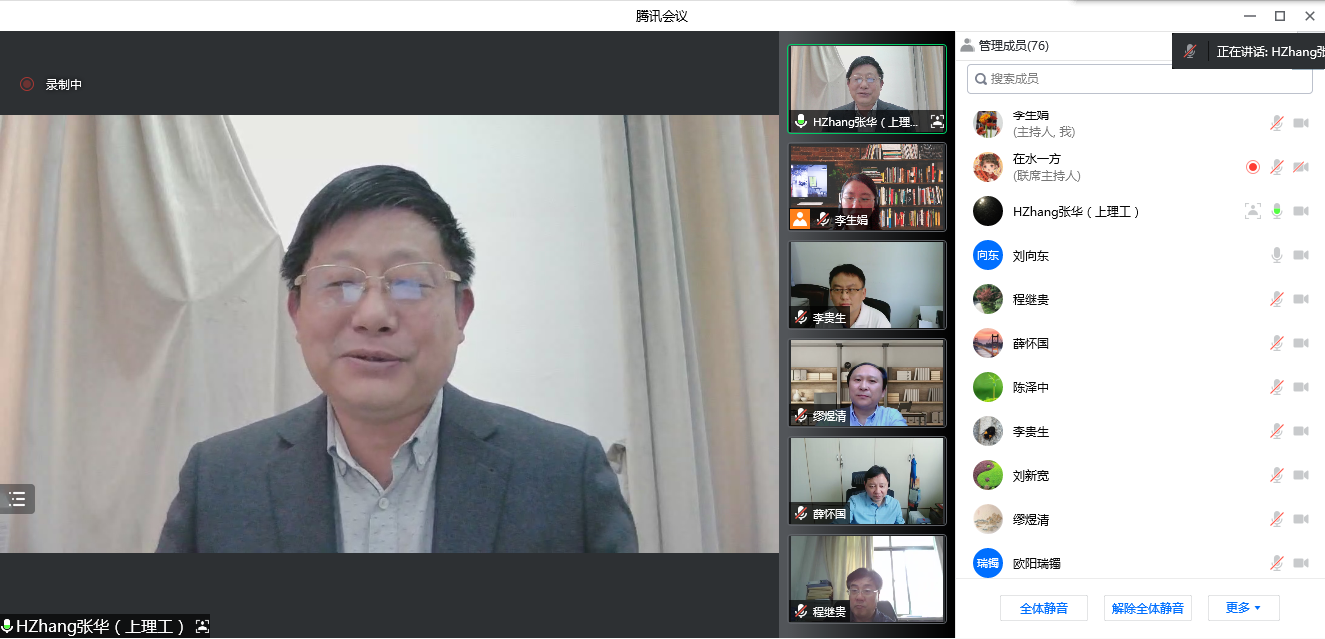Viewport: 1325px width, 639px height.
Task: Click the orange host badge on 李生娟's thumbnail
Action: (x=800, y=219)
